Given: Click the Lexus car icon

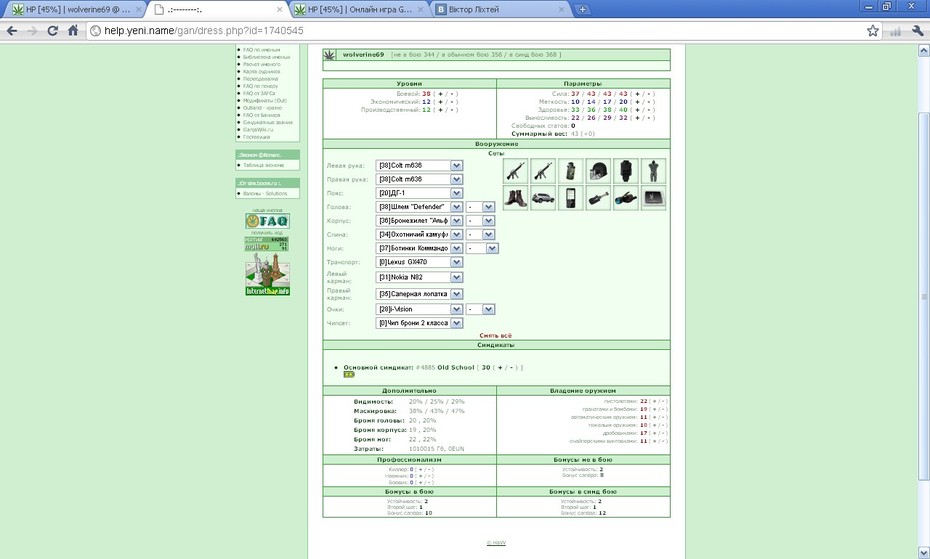Looking at the screenshot, I should (x=543, y=198).
